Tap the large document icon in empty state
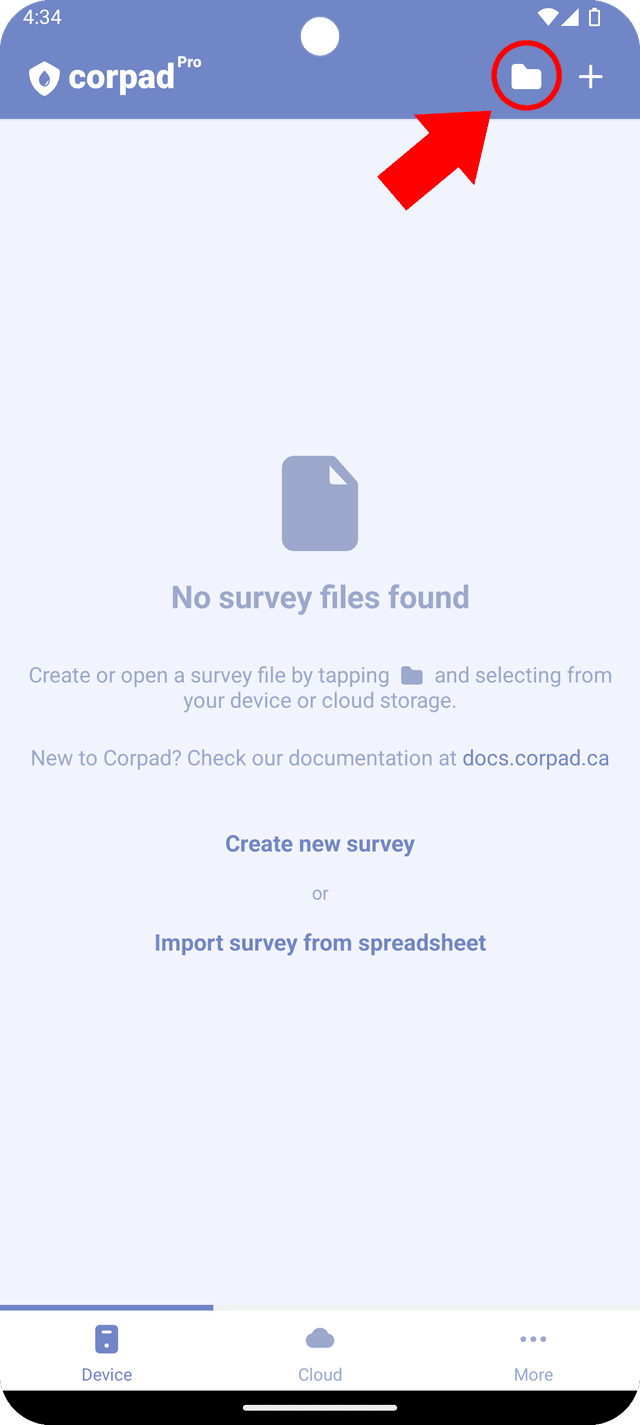 point(320,503)
